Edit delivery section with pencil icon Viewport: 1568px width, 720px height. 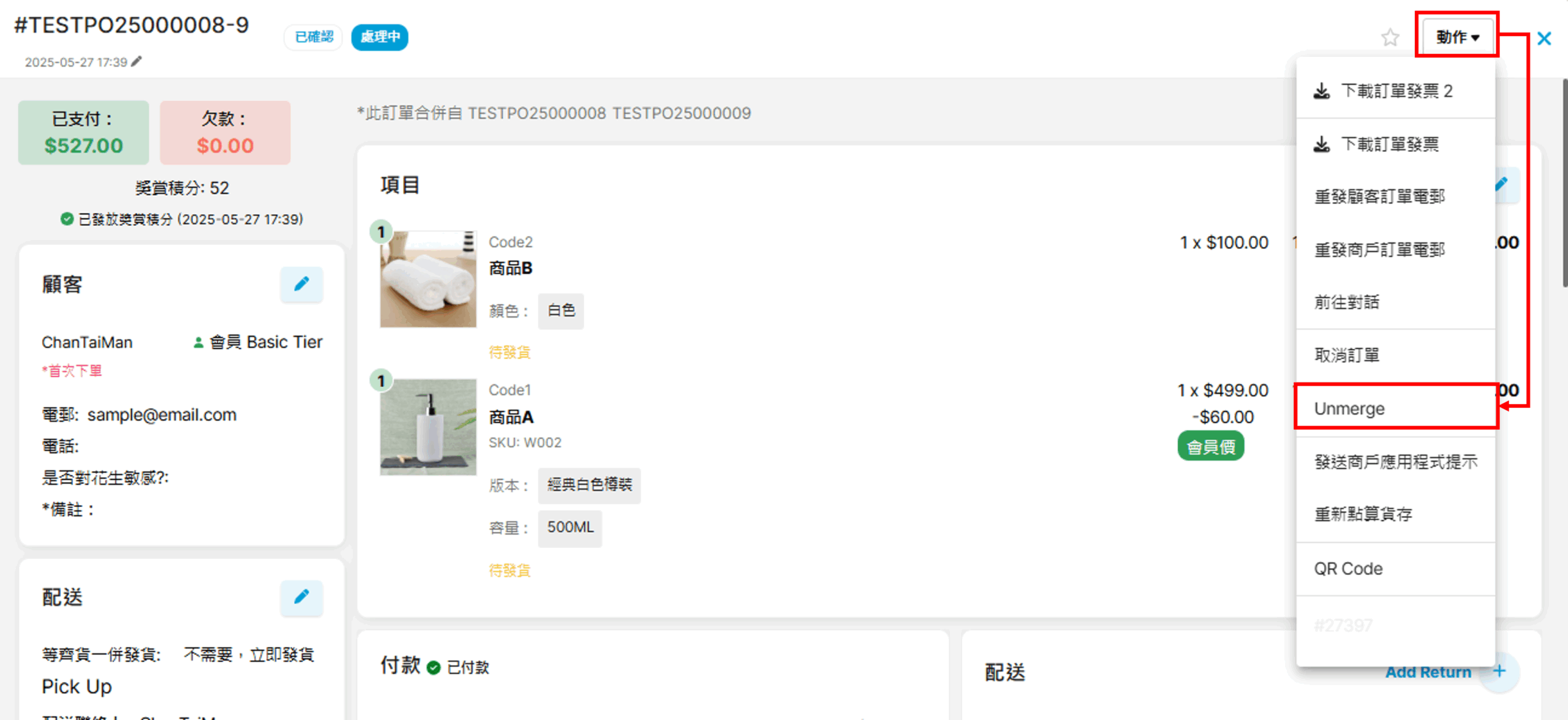tap(301, 597)
